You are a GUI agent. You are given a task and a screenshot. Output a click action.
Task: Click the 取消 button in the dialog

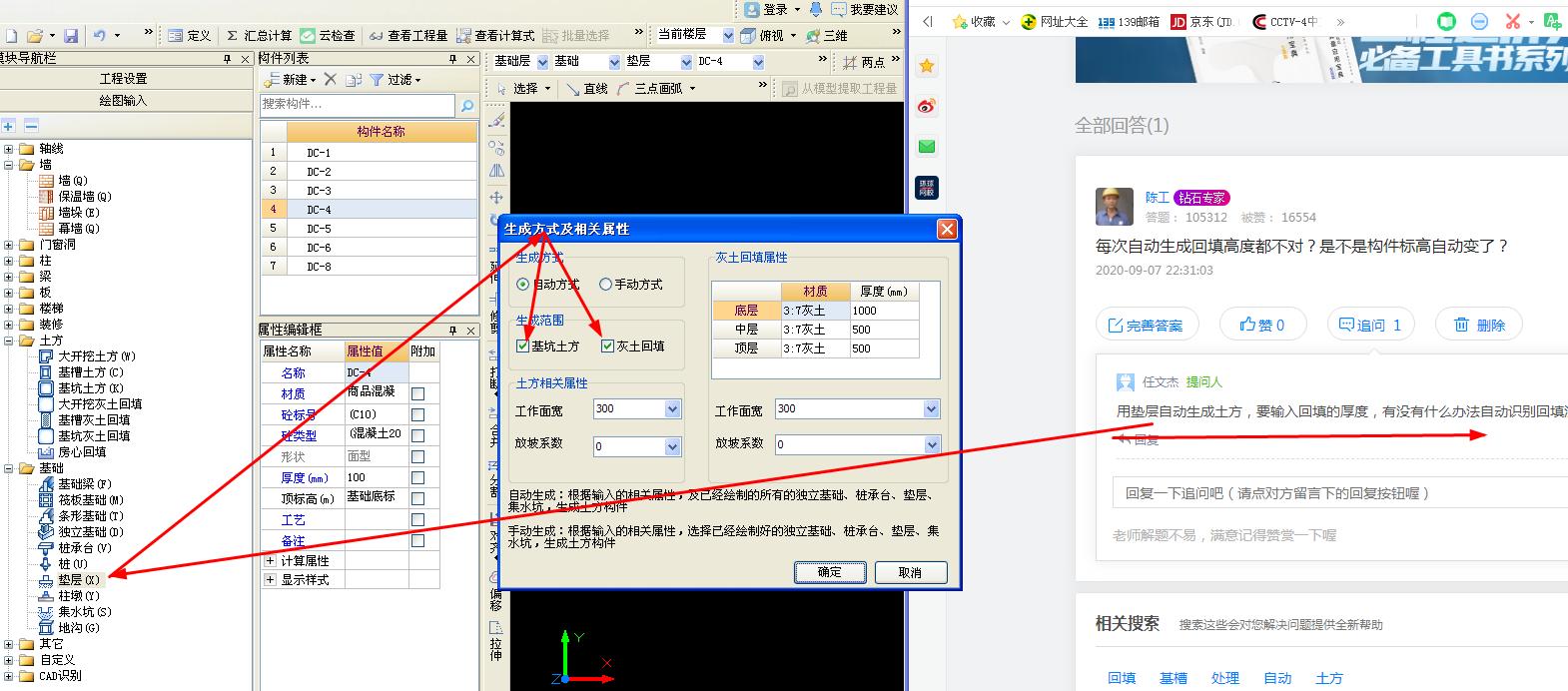910,572
